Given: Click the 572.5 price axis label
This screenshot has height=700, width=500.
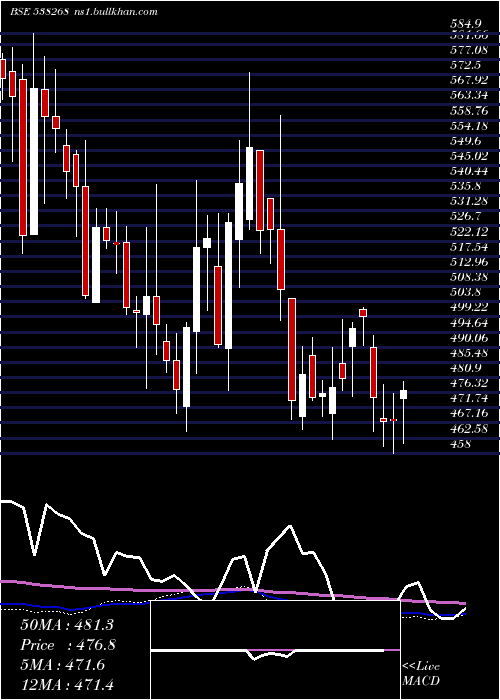Looking at the screenshot, I should 465,65.
